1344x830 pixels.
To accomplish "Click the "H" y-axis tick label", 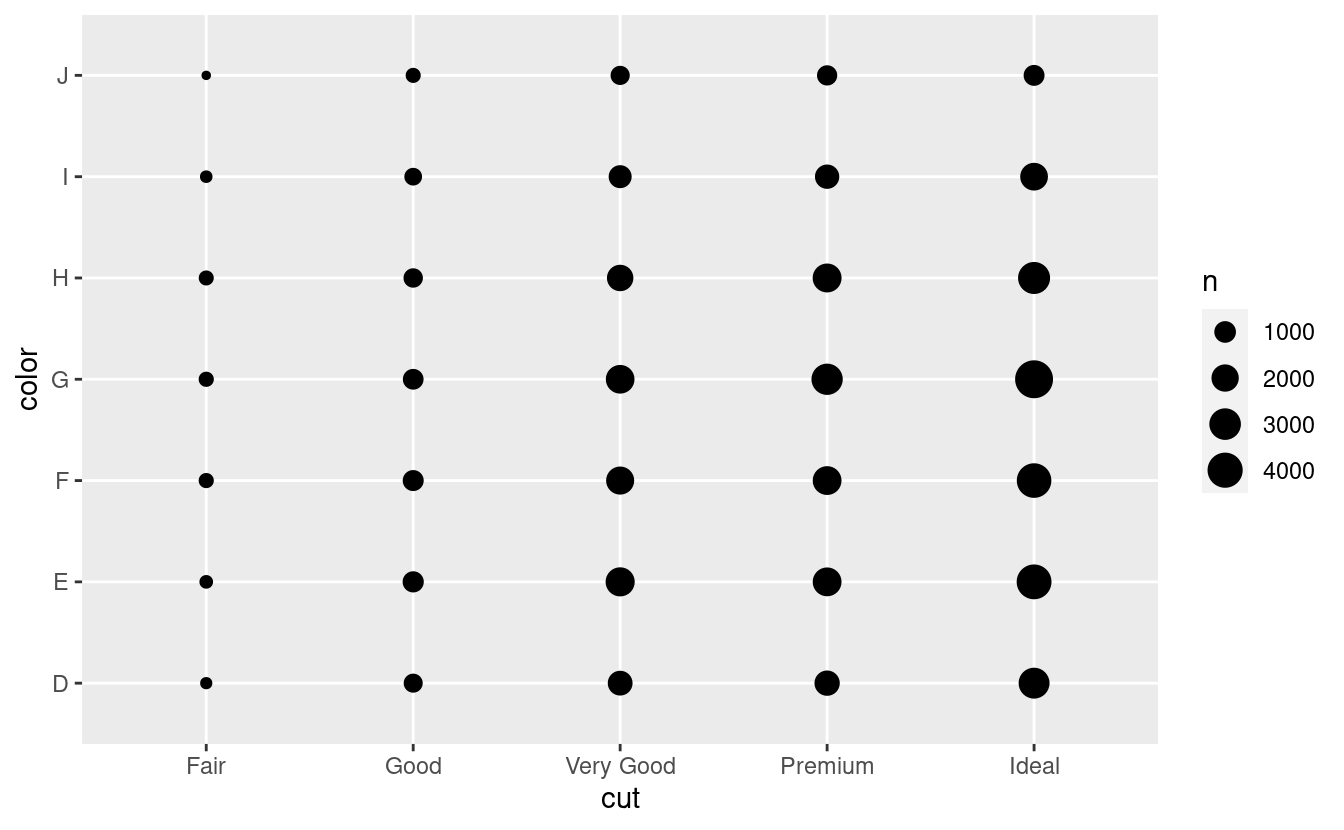I will (61, 278).
